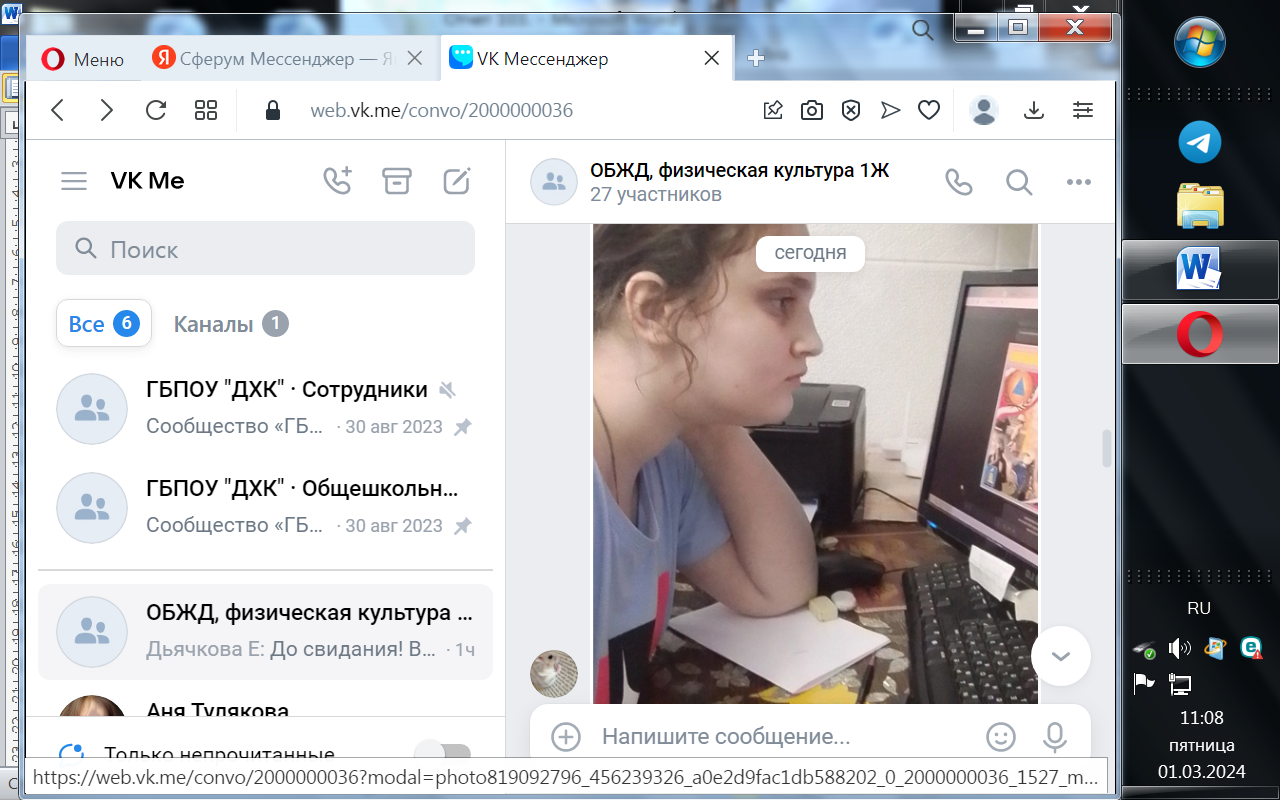Viewport: 1280px width, 800px height.
Task: Compose a new message with the pencil icon
Action: click(457, 181)
